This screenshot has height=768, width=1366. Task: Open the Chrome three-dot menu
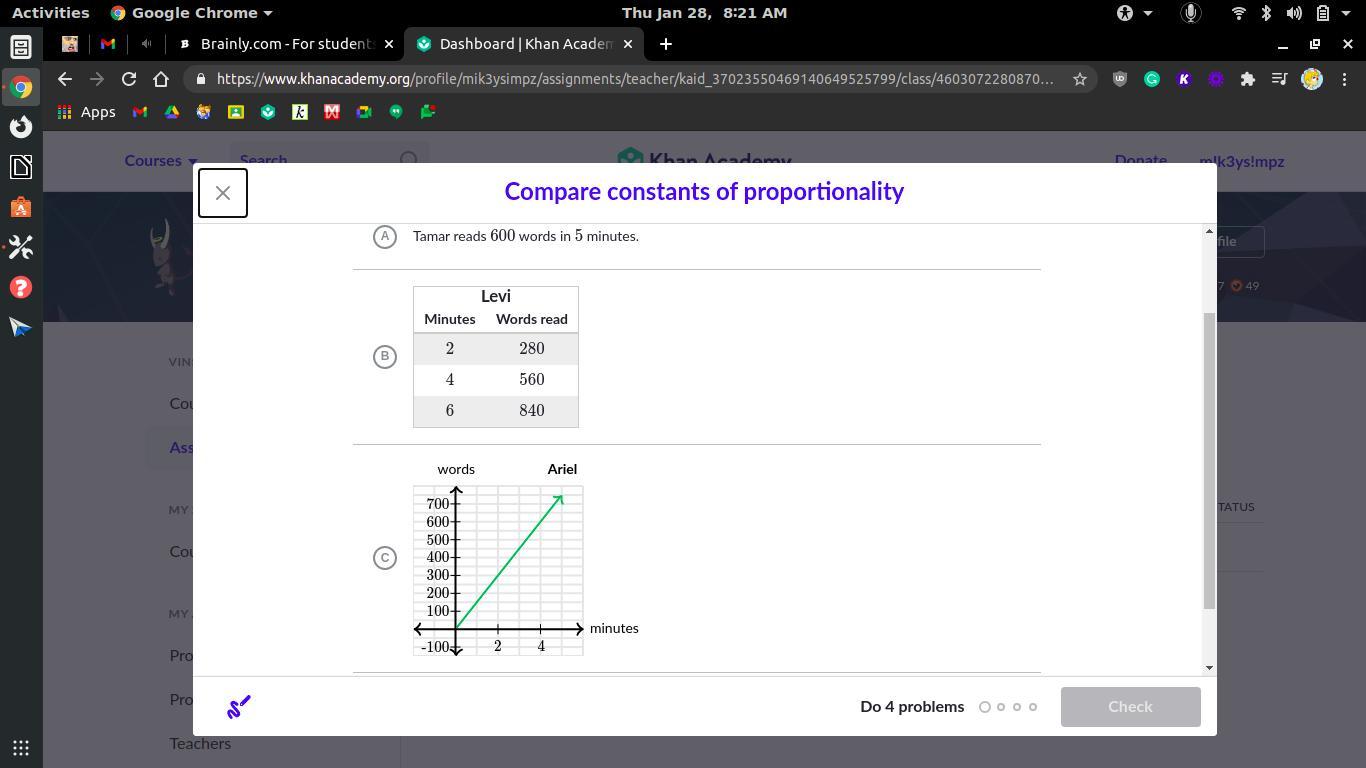click(x=1343, y=79)
